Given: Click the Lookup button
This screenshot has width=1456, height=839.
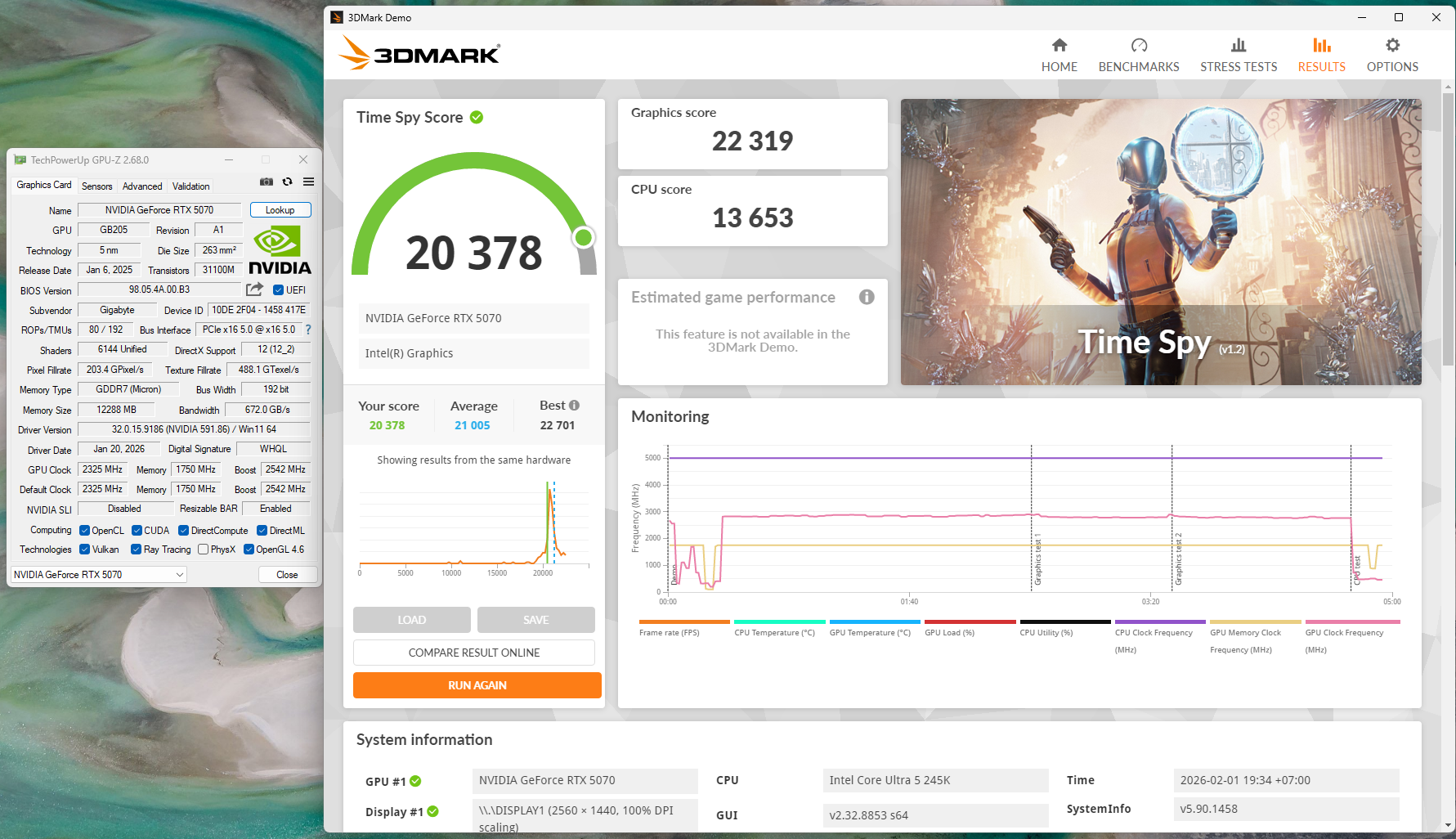Looking at the screenshot, I should tap(280, 210).
